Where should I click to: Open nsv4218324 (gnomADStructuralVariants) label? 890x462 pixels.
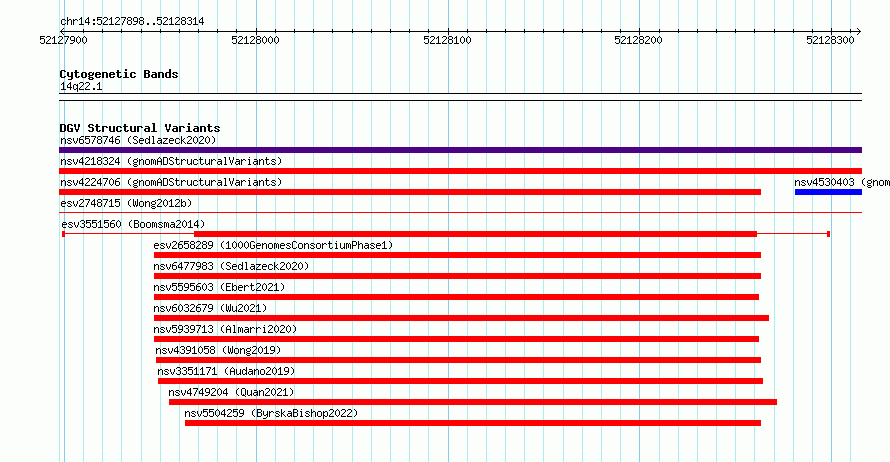(x=171, y=161)
